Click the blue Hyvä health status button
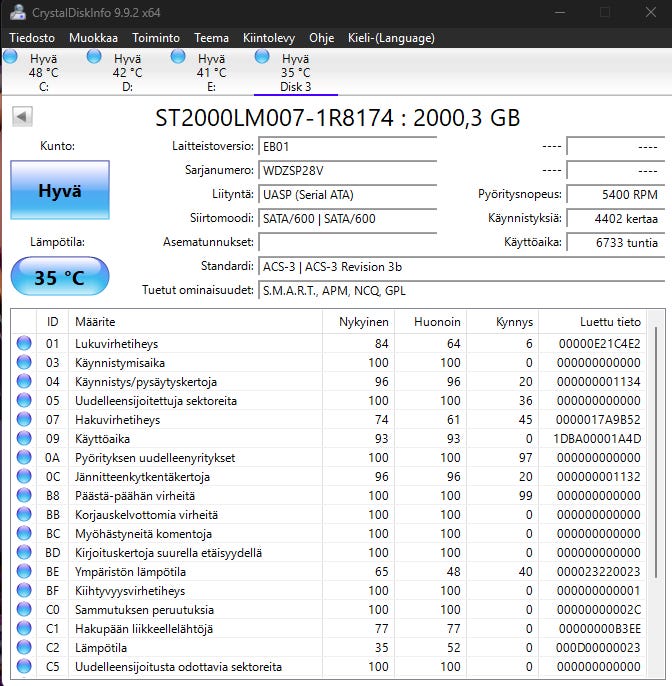Image resolution: width=672 pixels, height=686 pixels. [x=60, y=190]
